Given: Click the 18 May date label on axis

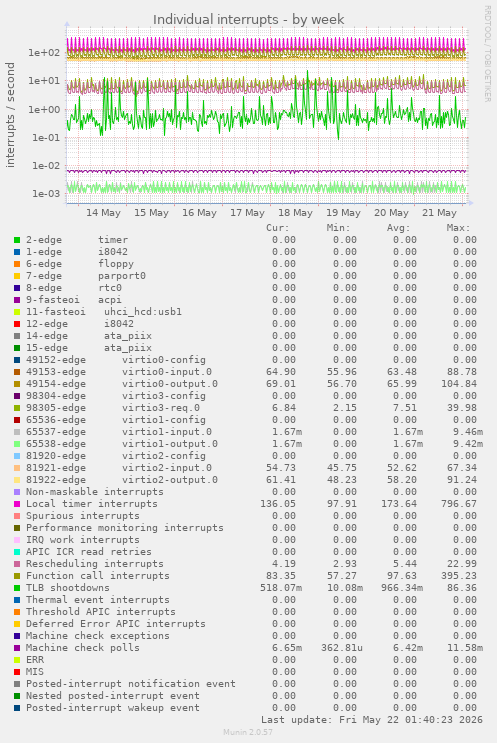Looking at the screenshot, I should click(x=295, y=213).
